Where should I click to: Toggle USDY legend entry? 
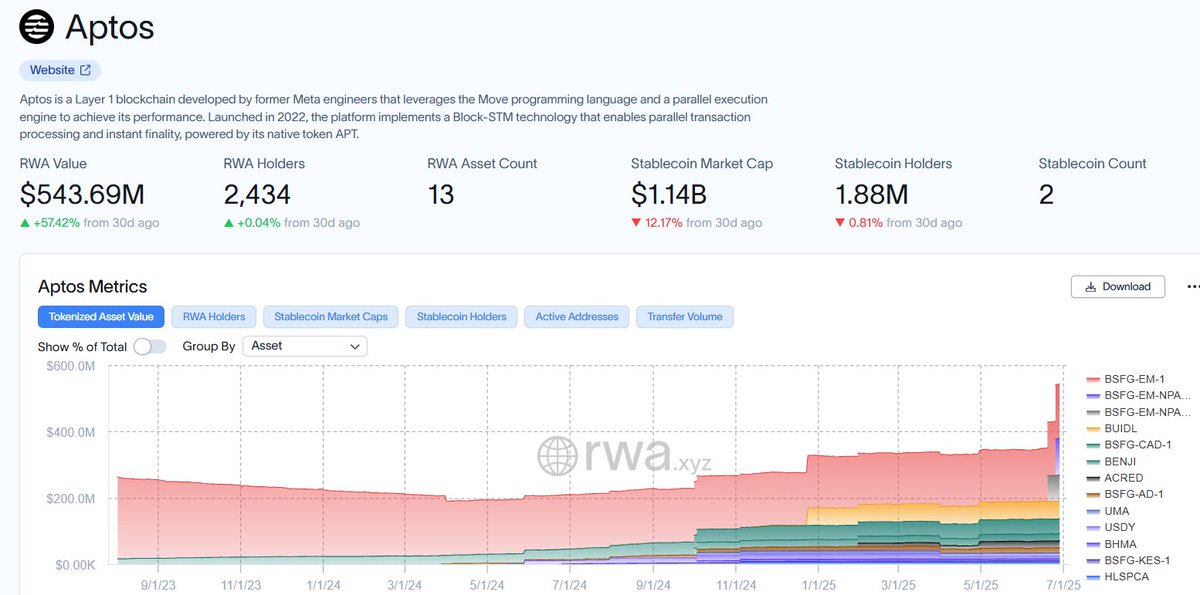(x=1112, y=528)
